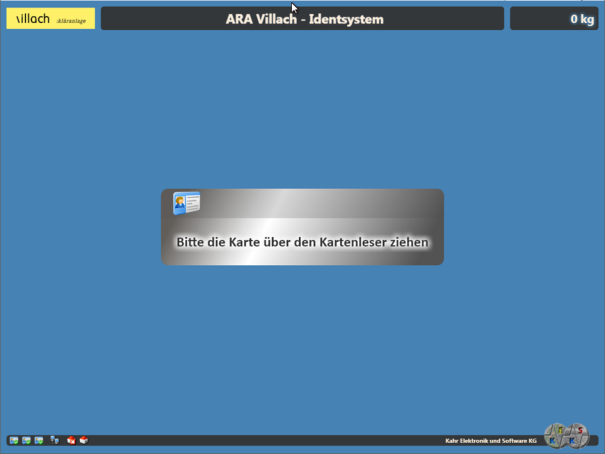
Task: Click 'Bitte die Karte über den Kartenleser ziehen'
Action: pyautogui.click(x=302, y=242)
